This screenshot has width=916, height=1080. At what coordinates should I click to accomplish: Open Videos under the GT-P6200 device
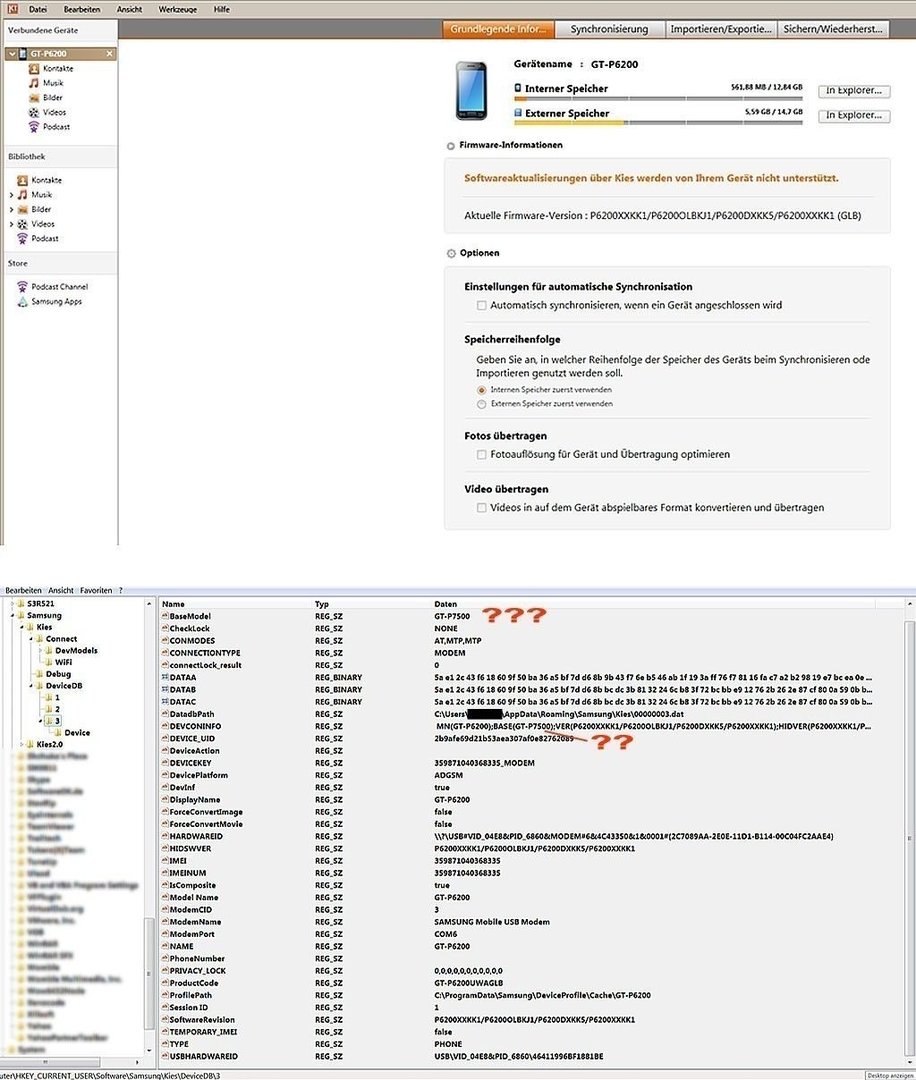tap(48, 112)
